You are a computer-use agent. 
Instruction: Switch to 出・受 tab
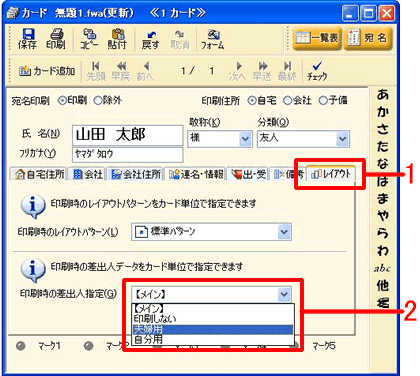pos(249,174)
